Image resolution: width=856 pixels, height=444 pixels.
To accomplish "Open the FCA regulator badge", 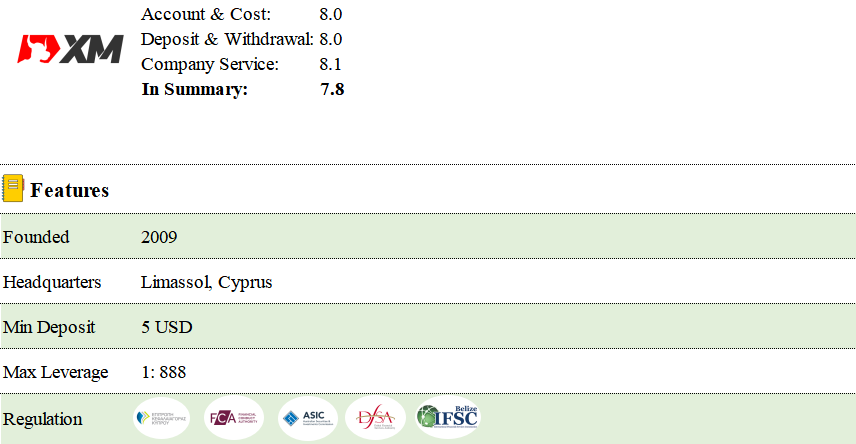I will (x=234, y=418).
